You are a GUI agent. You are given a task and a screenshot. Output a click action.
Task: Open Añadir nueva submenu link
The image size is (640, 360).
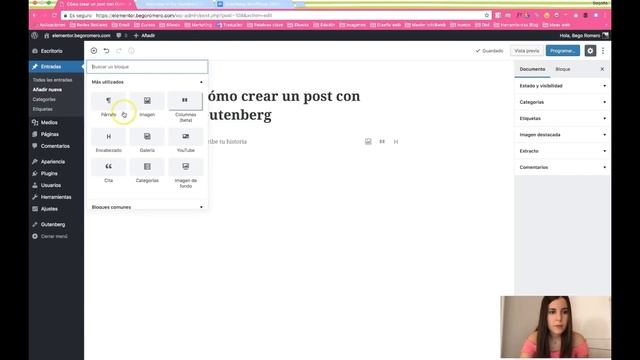(47, 89)
